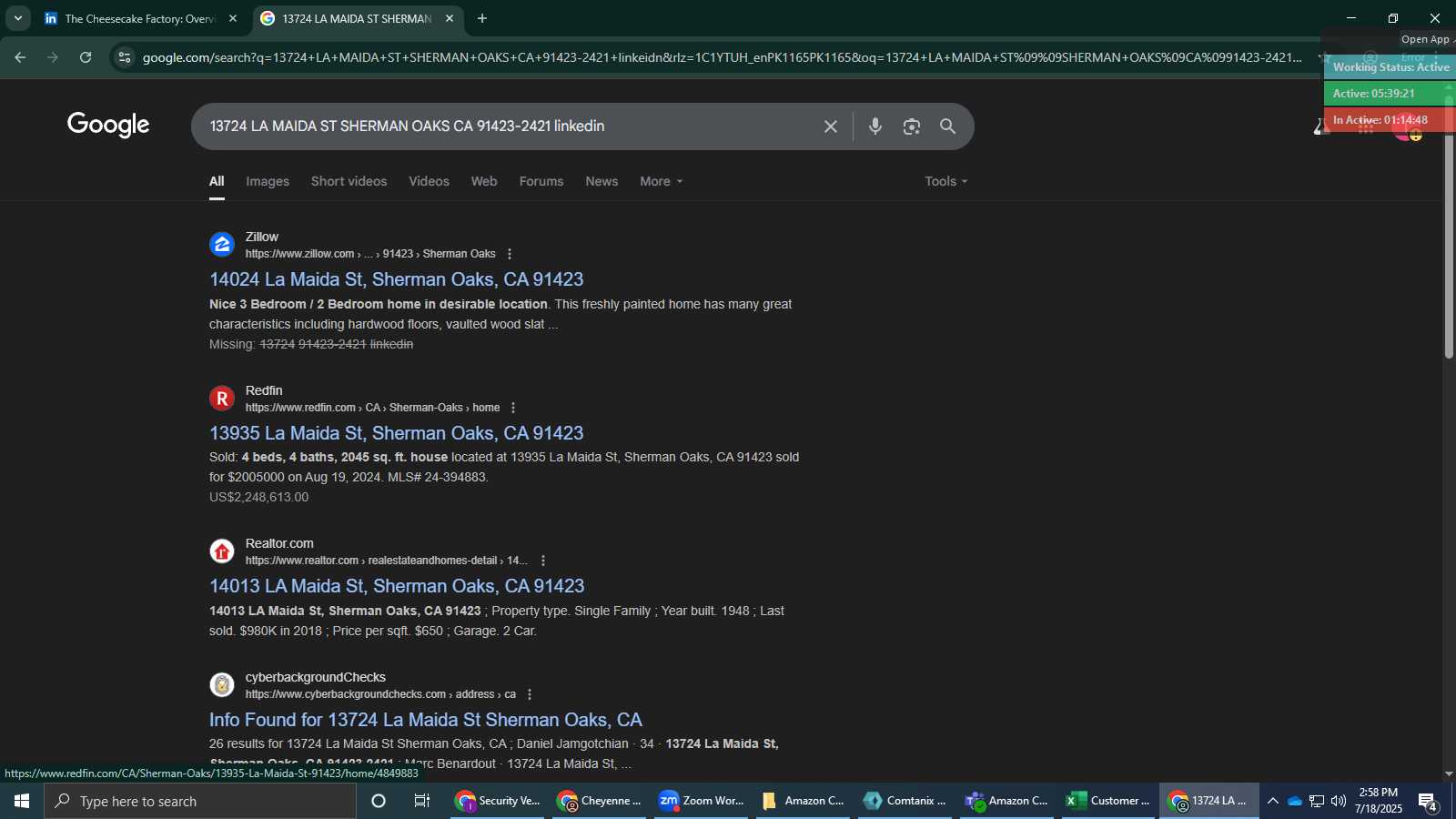Click the Redfin favicon
Viewport: 1456px width, 819px height.
(222, 399)
